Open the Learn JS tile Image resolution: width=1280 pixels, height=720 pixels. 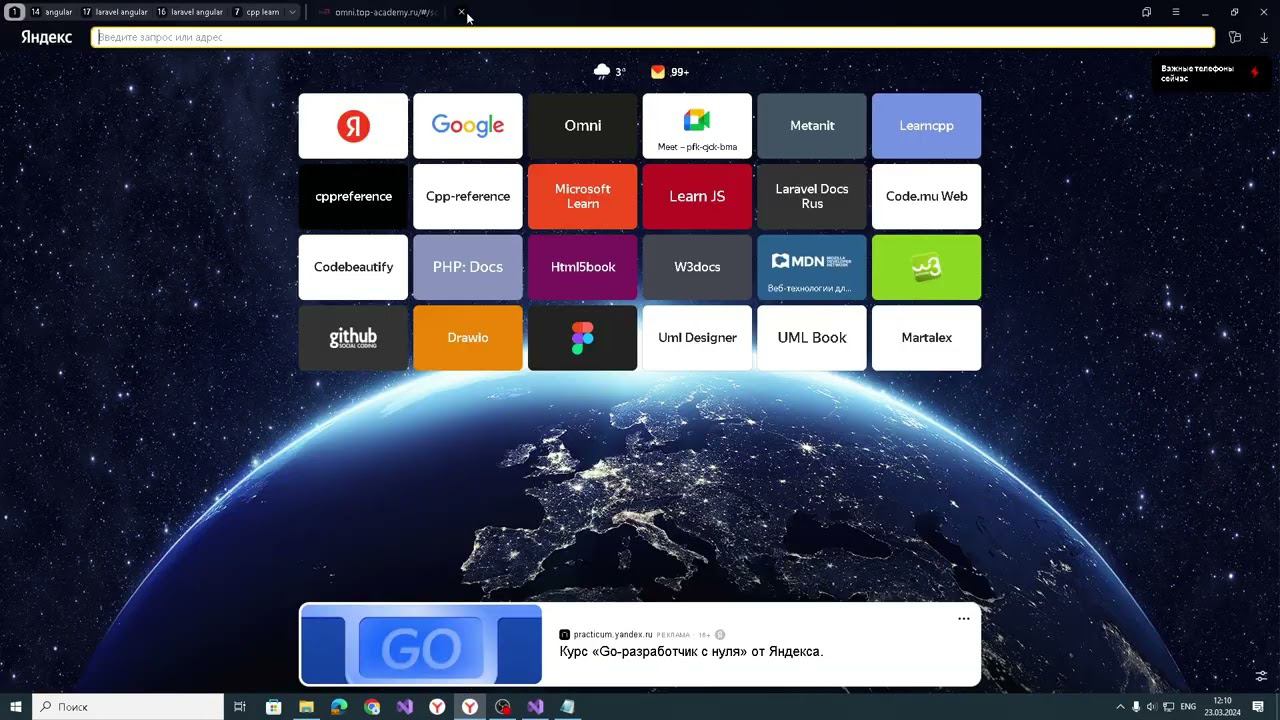[x=697, y=197]
